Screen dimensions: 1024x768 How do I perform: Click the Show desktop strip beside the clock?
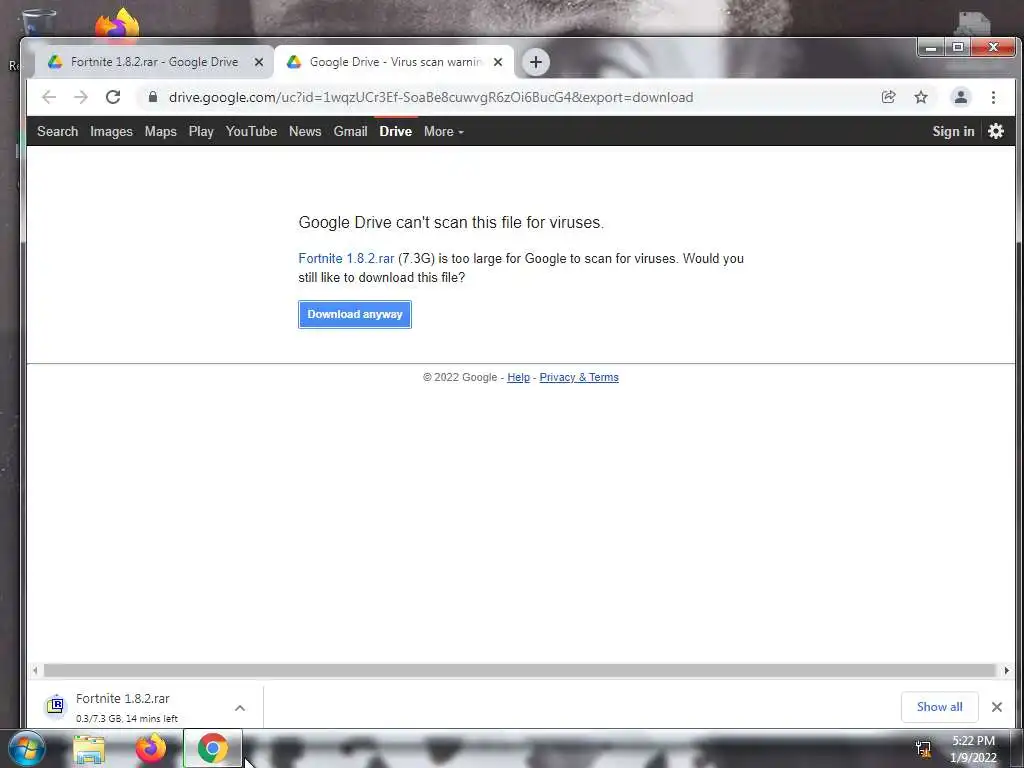(1017, 749)
